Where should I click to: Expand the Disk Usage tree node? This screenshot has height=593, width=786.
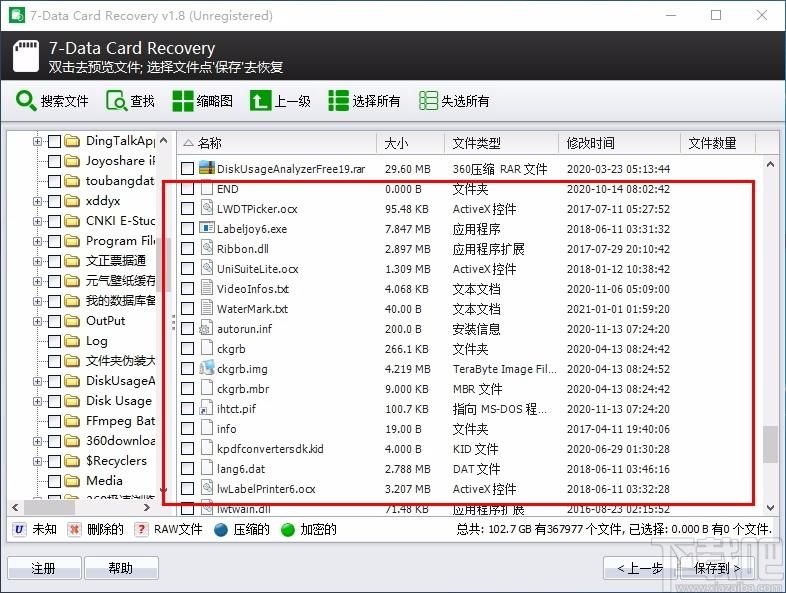tap(37, 401)
